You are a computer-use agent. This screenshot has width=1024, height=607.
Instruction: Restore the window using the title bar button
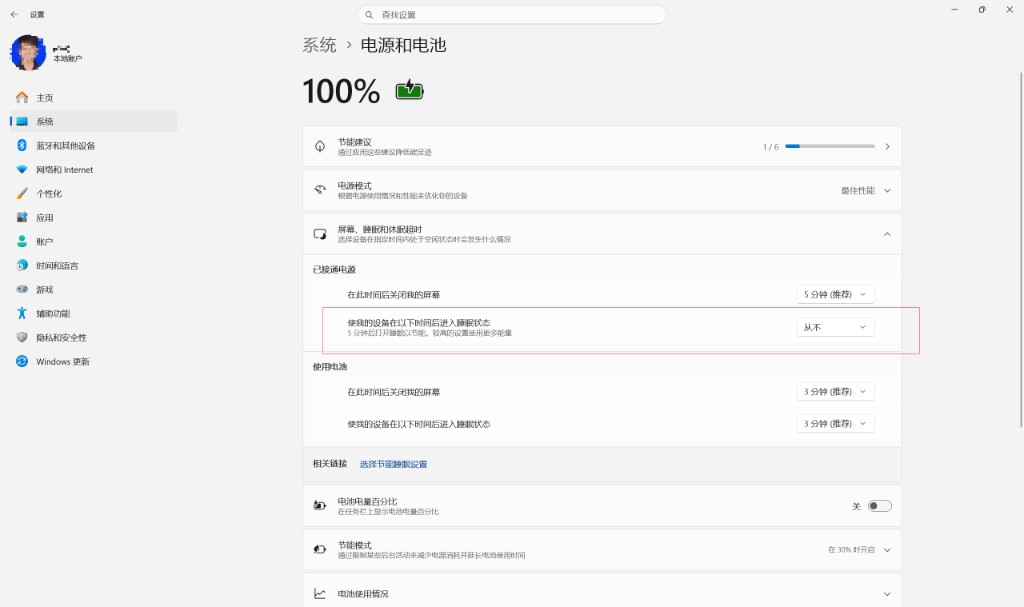[982, 10]
